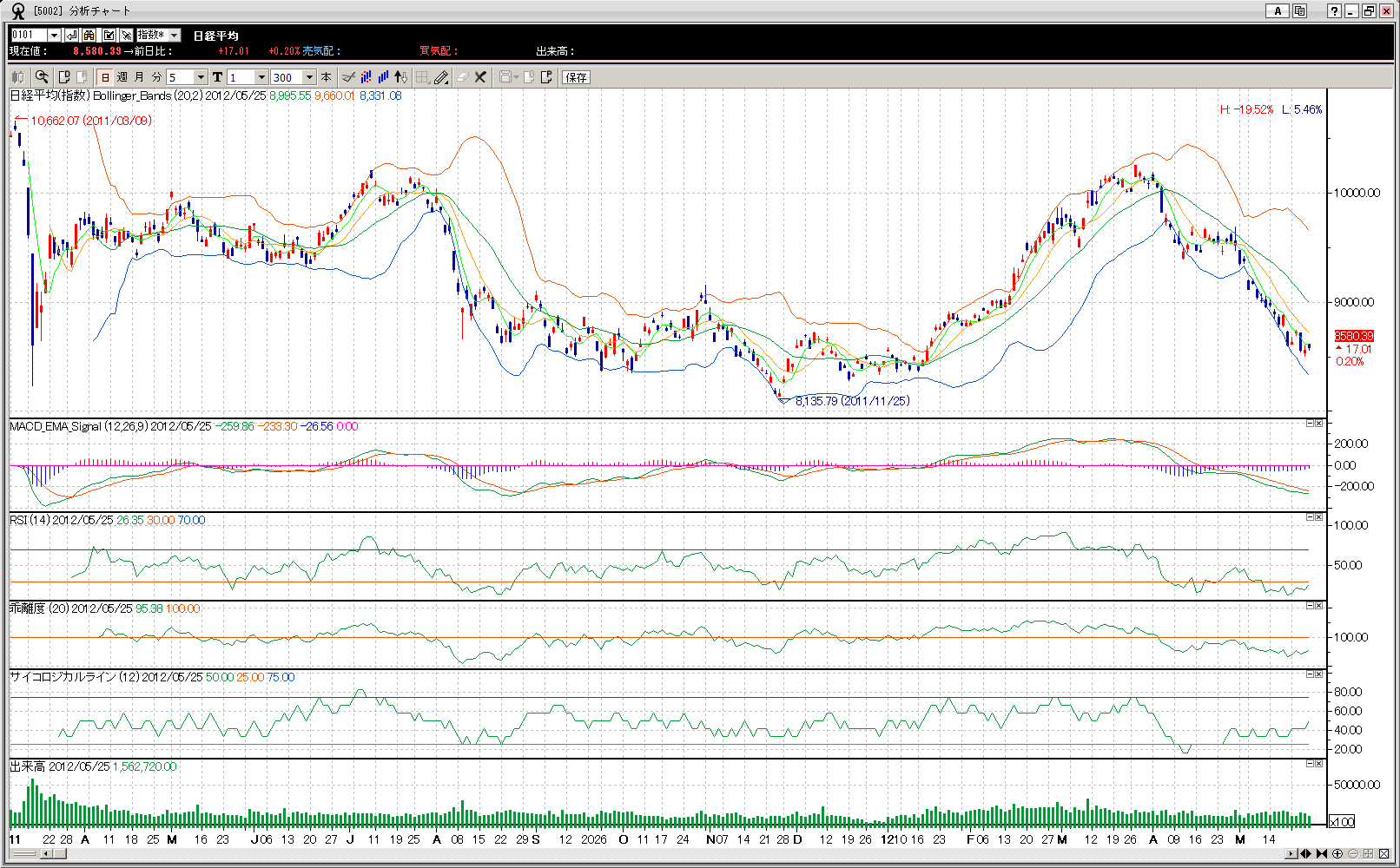Switch chart to weekly (週) period
1400x868 pixels.
[x=122, y=77]
